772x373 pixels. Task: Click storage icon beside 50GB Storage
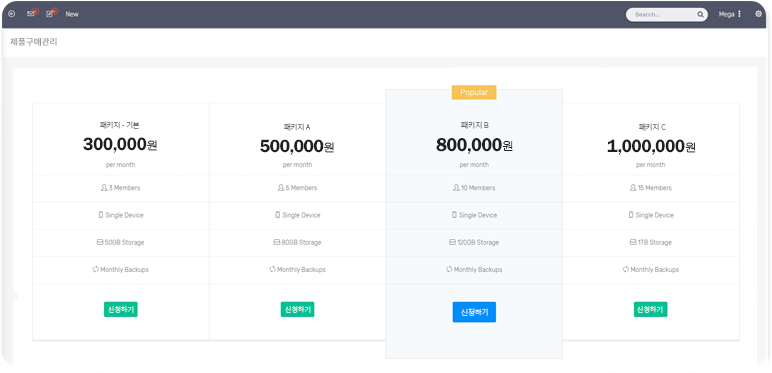click(100, 243)
